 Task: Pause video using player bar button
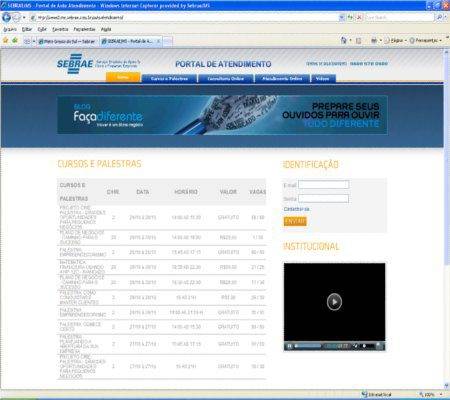289,346
